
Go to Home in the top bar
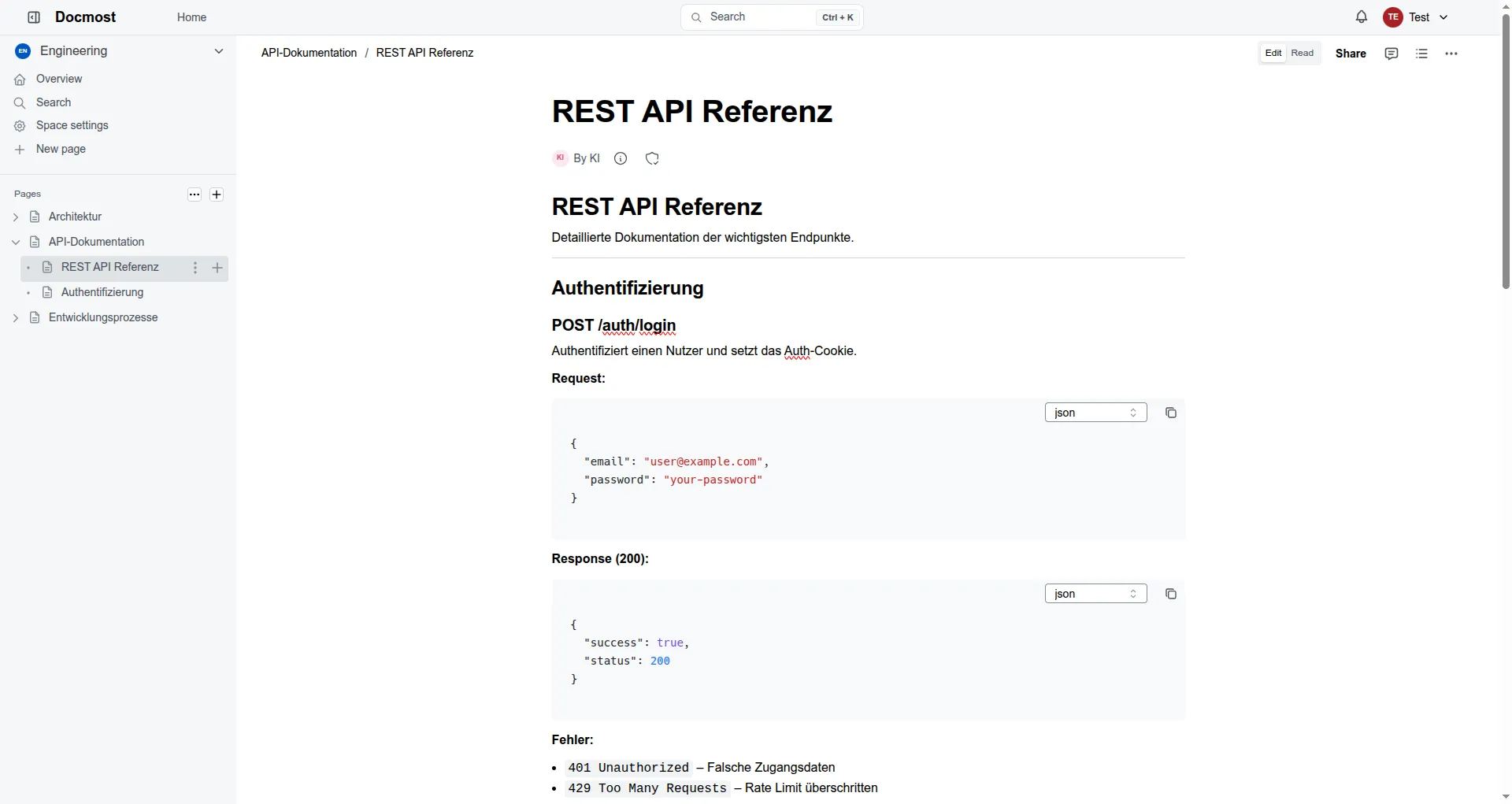(x=191, y=17)
